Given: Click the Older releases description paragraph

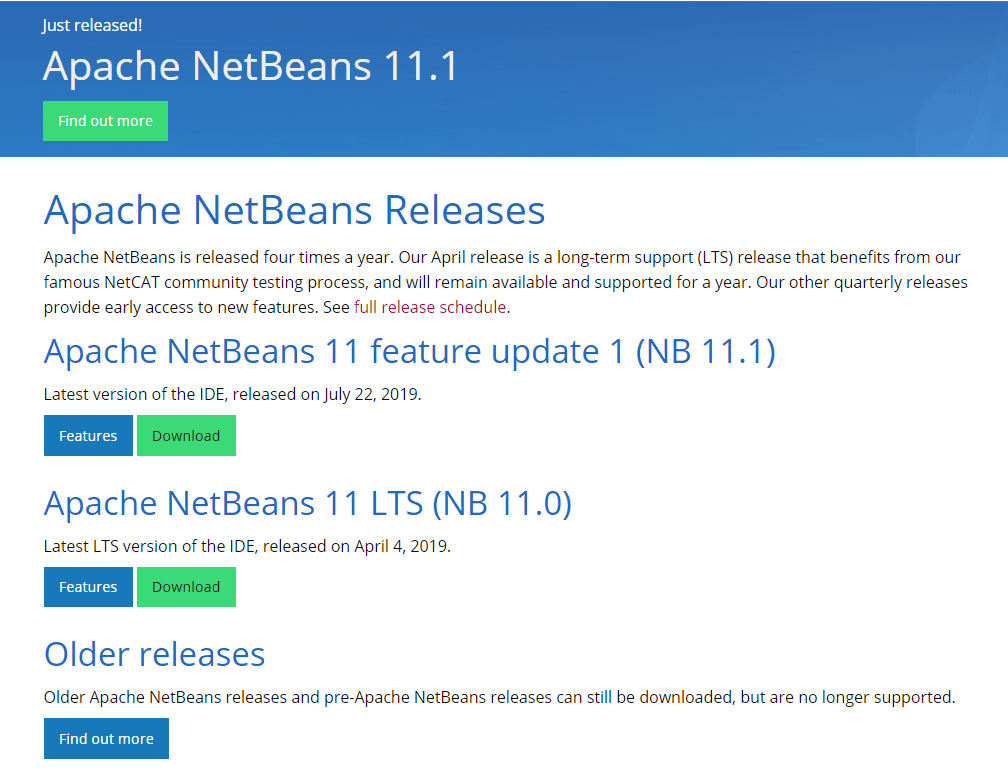Looking at the screenshot, I should pyautogui.click(x=500, y=697).
